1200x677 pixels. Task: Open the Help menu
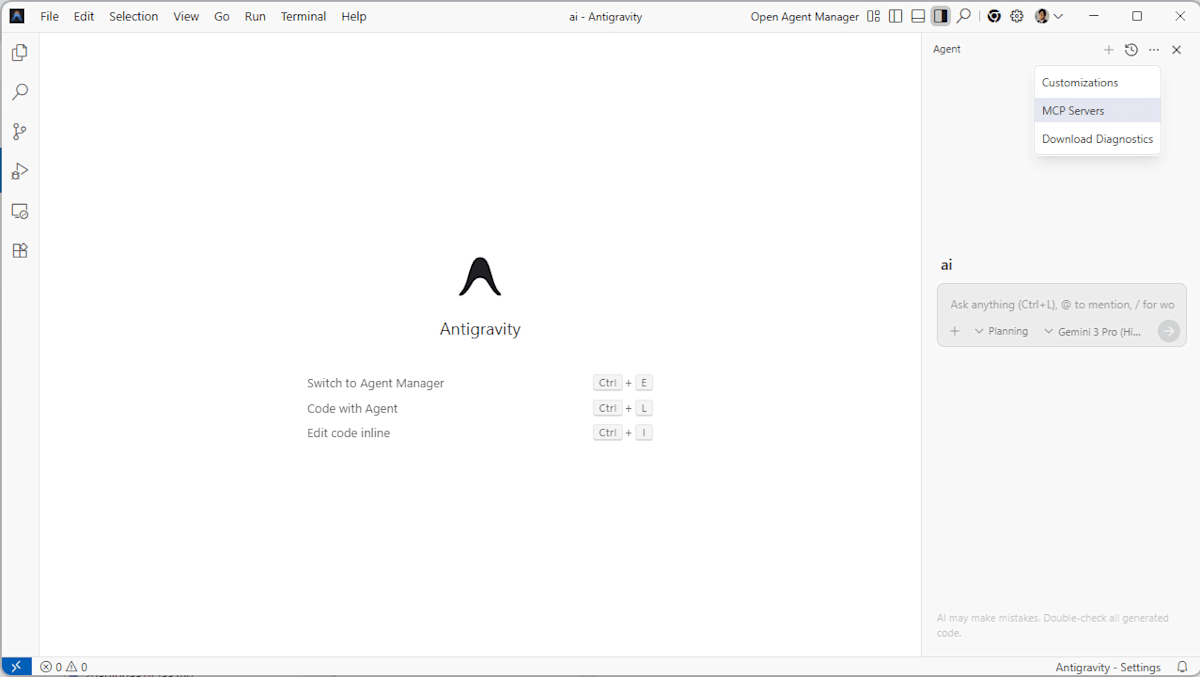(354, 16)
